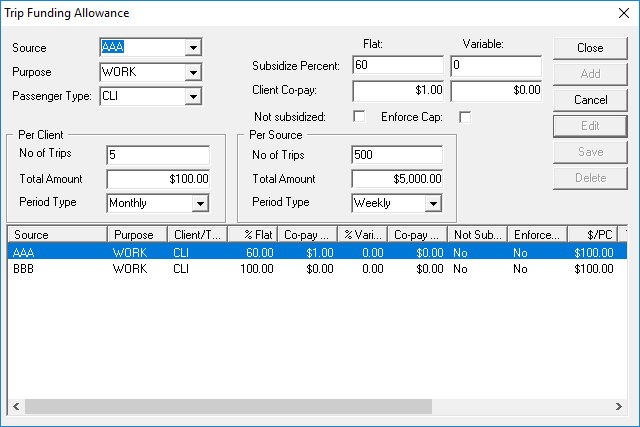This screenshot has height=427, width=640.
Task: Click the Flat Subsidize Percent field
Action: tap(398, 65)
